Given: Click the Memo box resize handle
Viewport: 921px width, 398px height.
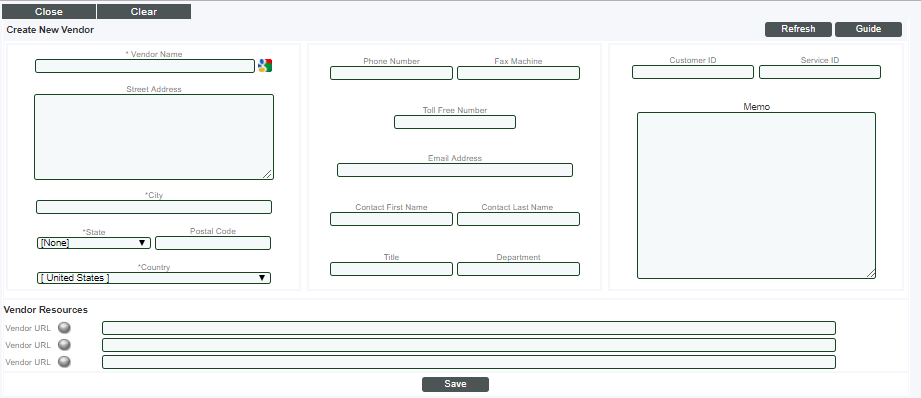Looking at the screenshot, I should [870, 273].
